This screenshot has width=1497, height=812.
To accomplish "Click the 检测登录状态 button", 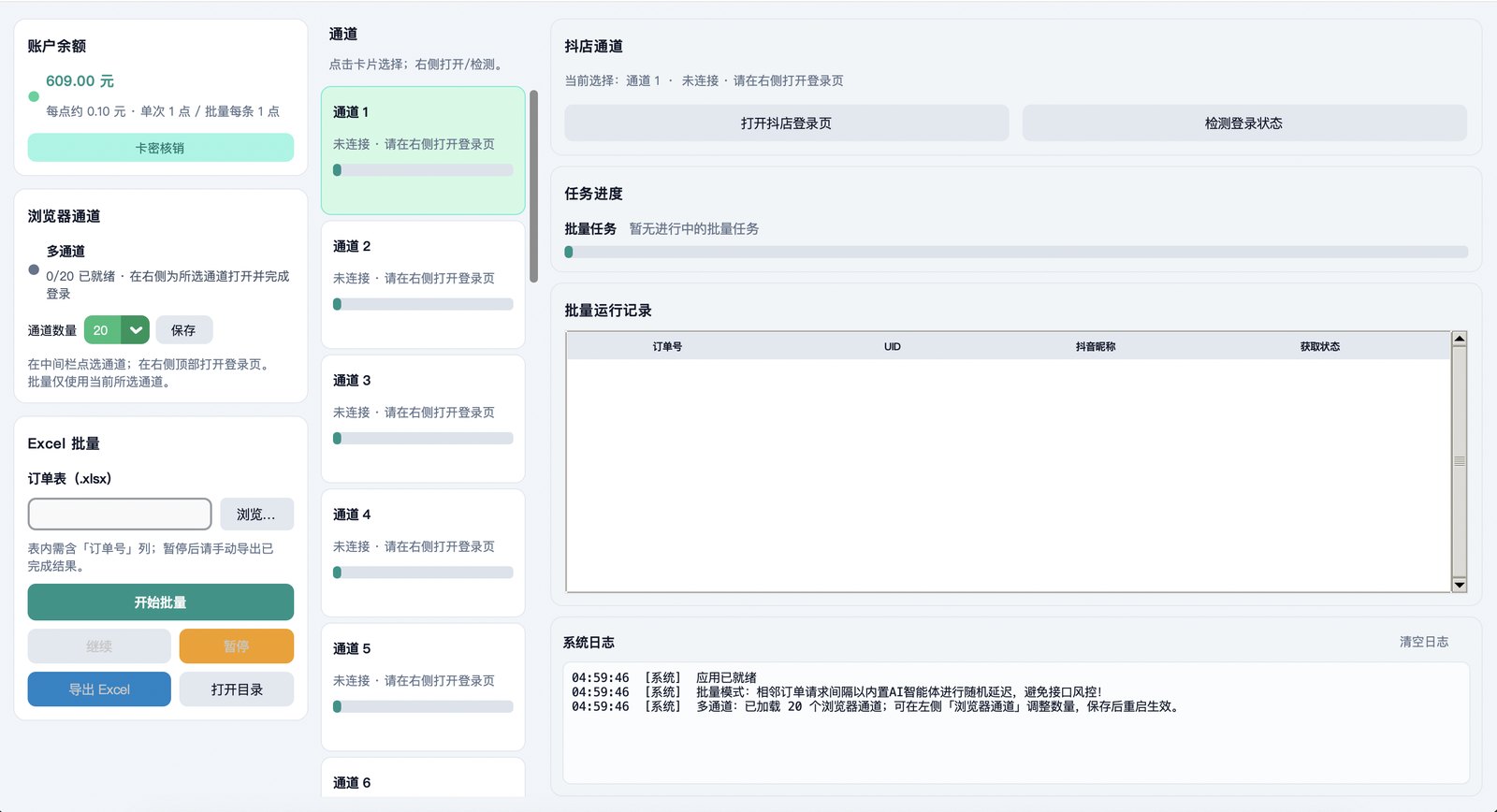I will (1244, 123).
